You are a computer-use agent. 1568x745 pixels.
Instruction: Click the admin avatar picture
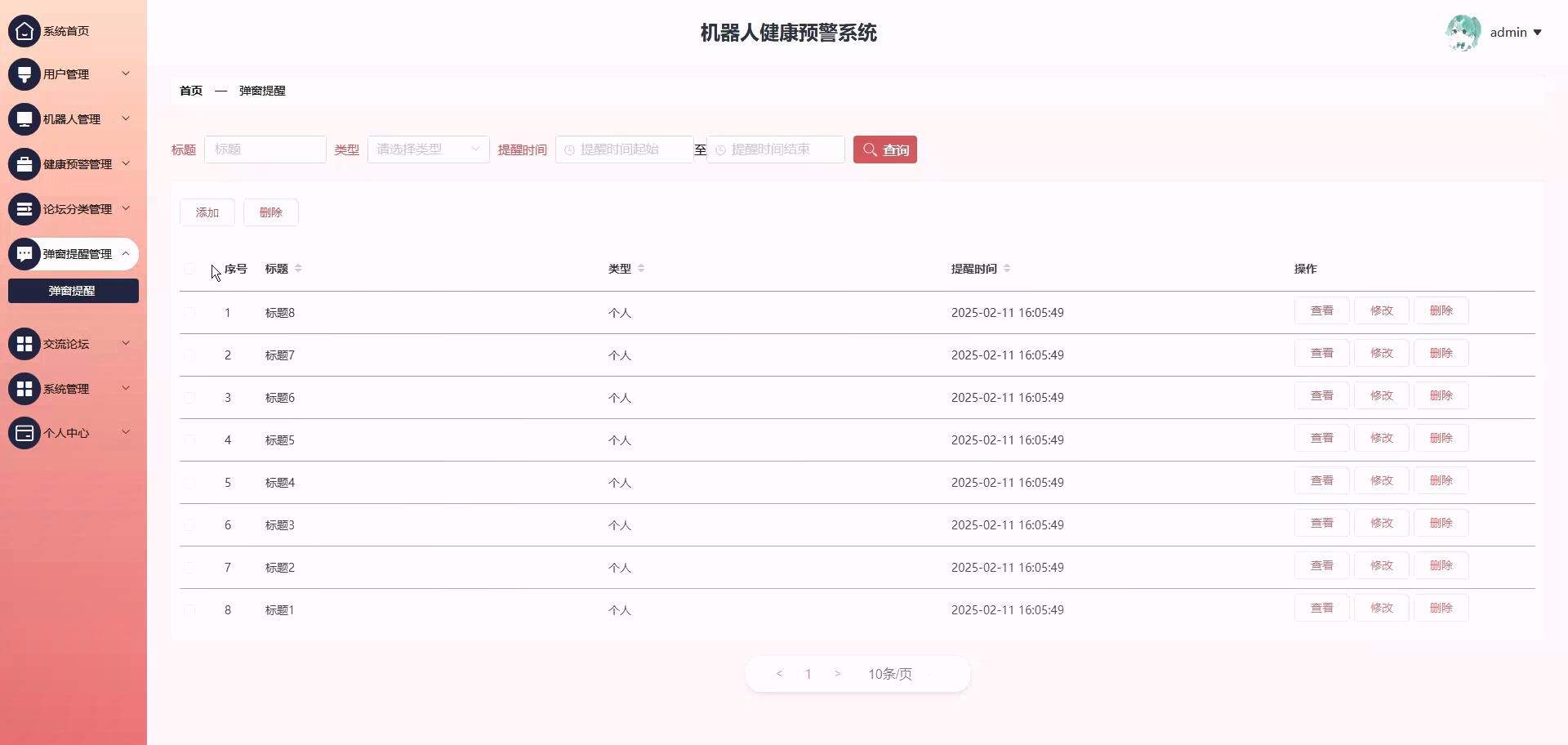click(x=1463, y=33)
